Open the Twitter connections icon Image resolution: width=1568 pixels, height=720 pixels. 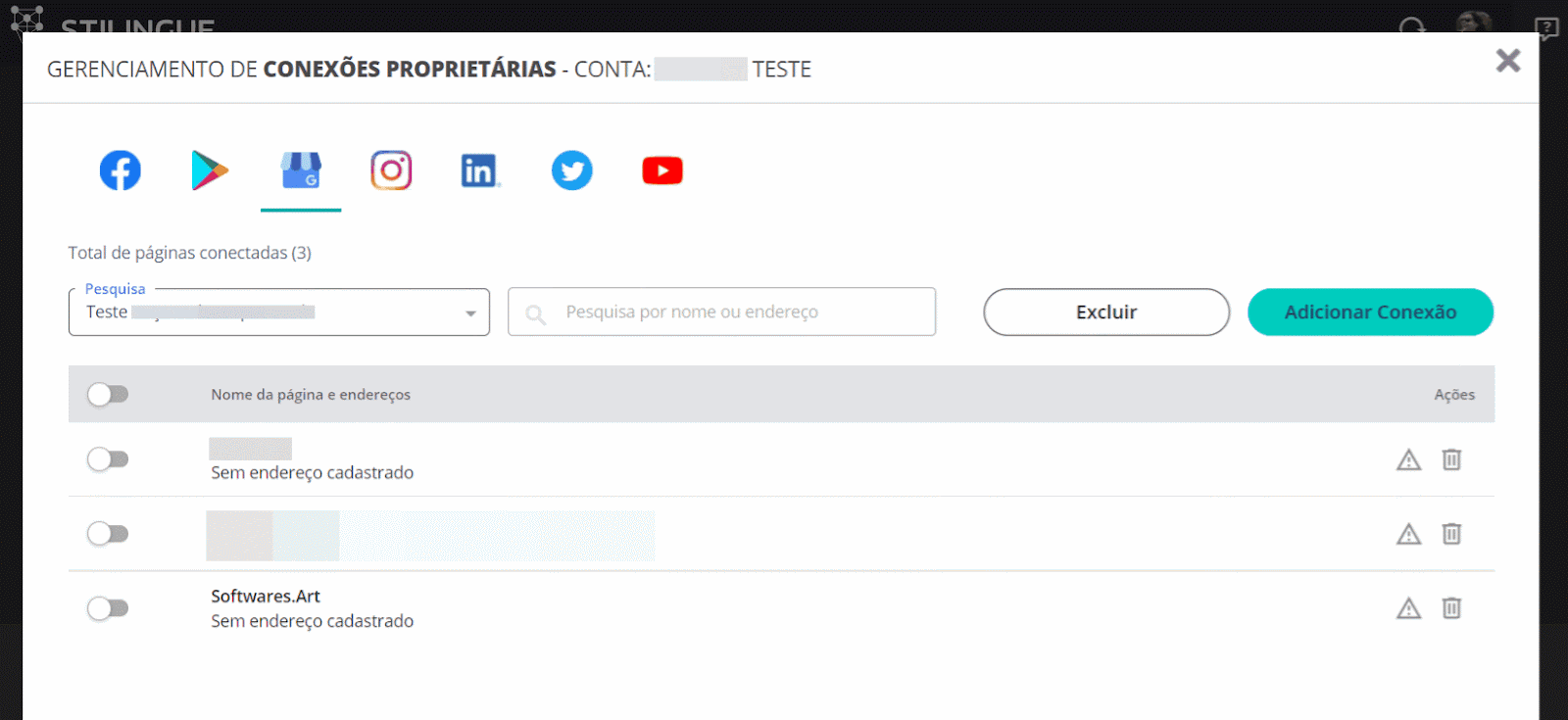click(571, 170)
